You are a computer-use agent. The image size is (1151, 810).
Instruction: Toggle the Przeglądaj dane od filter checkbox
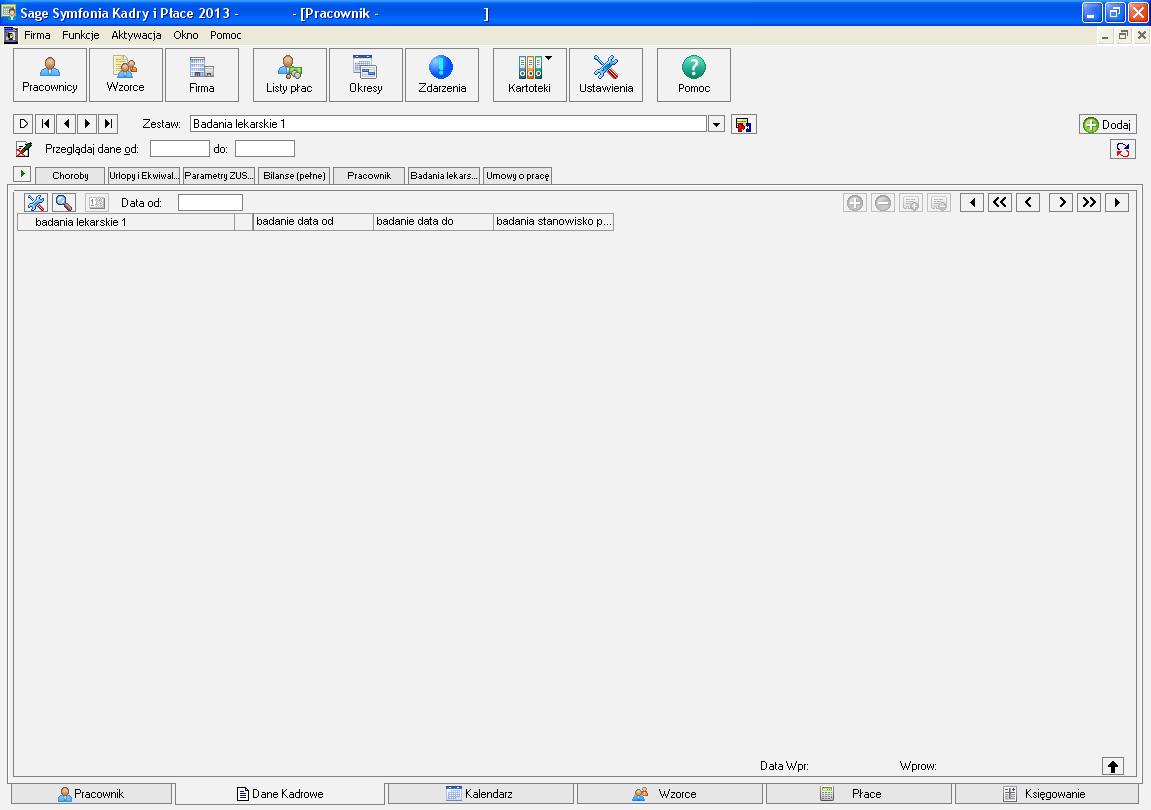[x=24, y=149]
